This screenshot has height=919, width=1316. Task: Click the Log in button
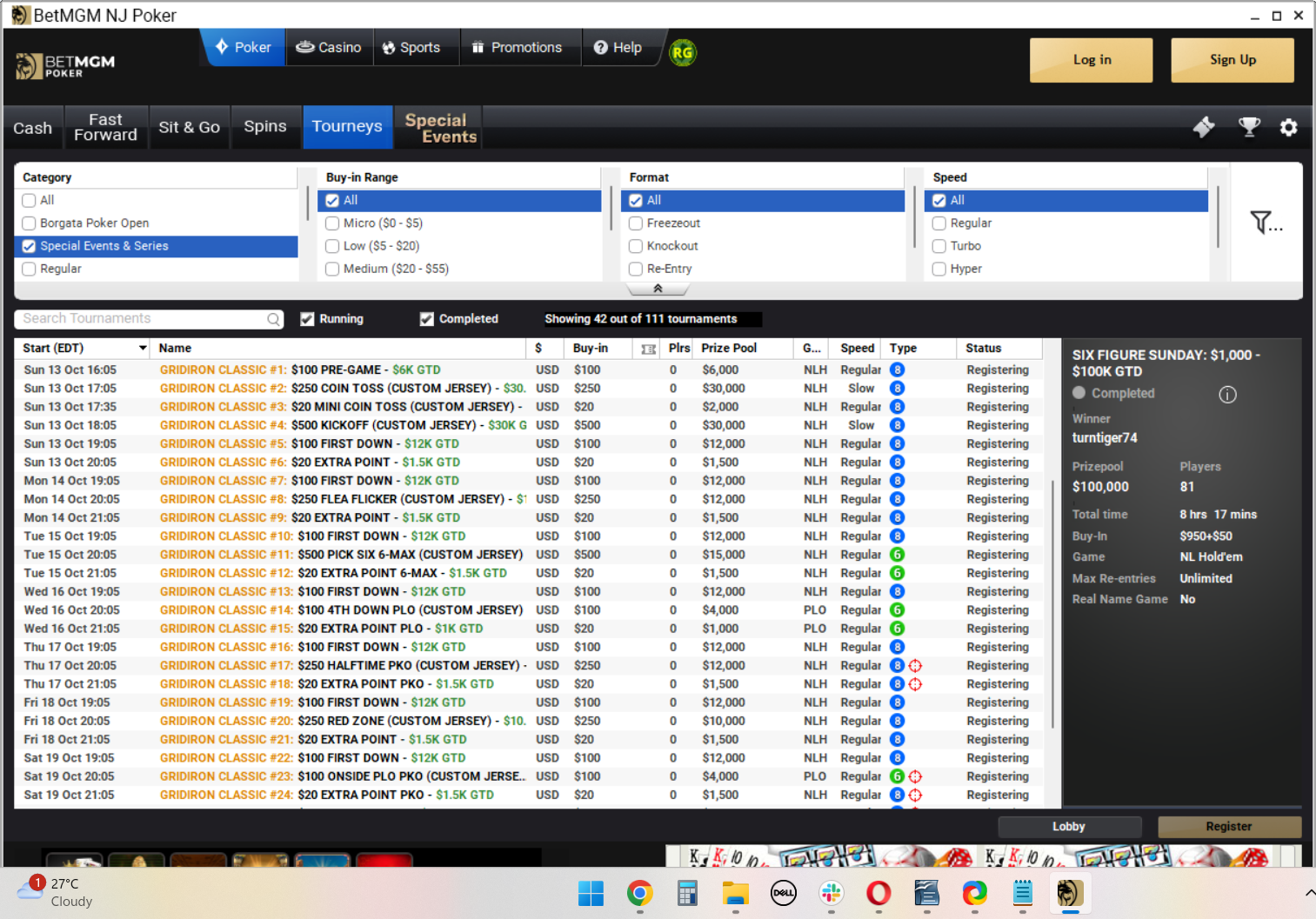point(1092,60)
